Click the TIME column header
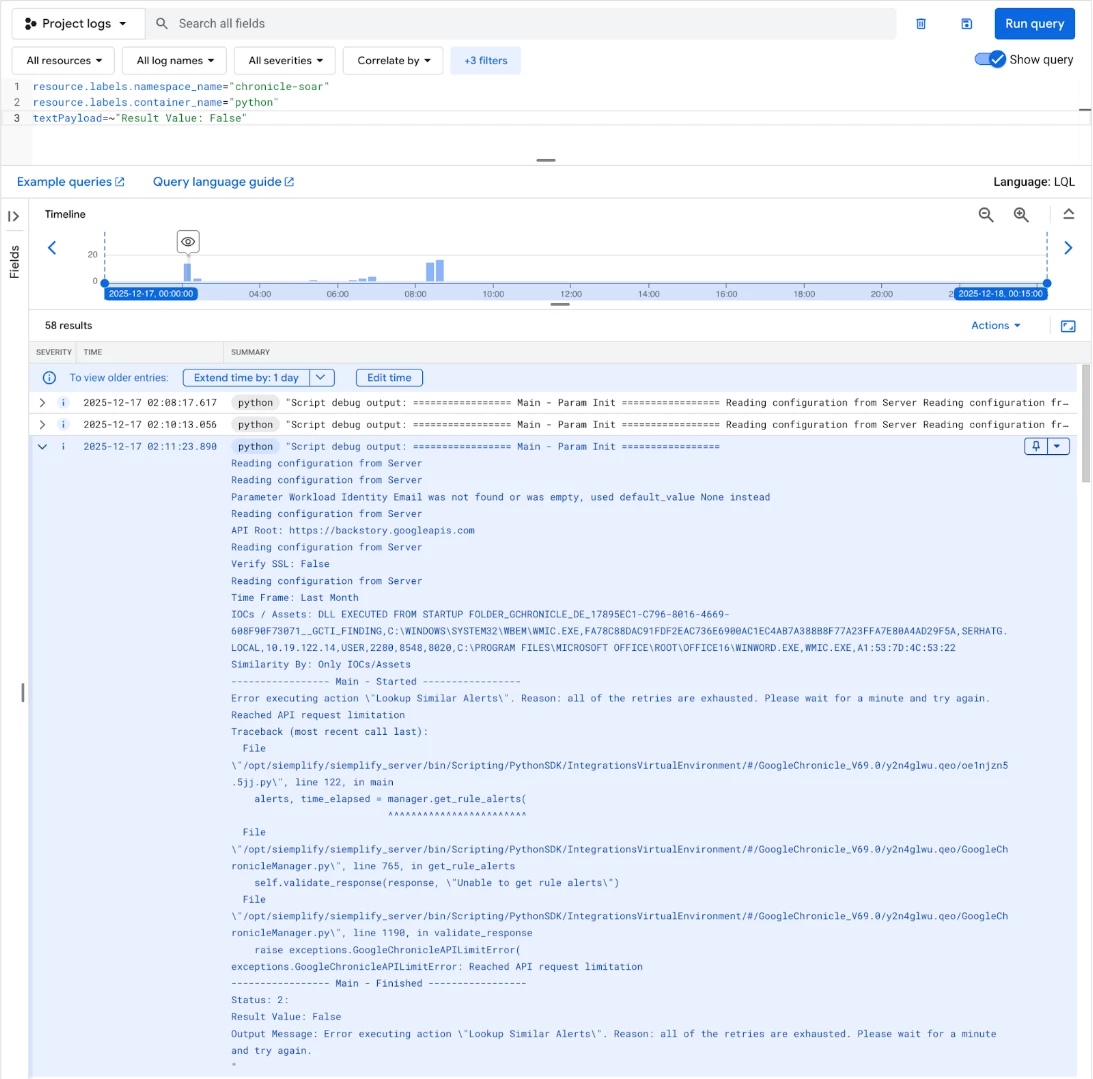 (x=93, y=352)
